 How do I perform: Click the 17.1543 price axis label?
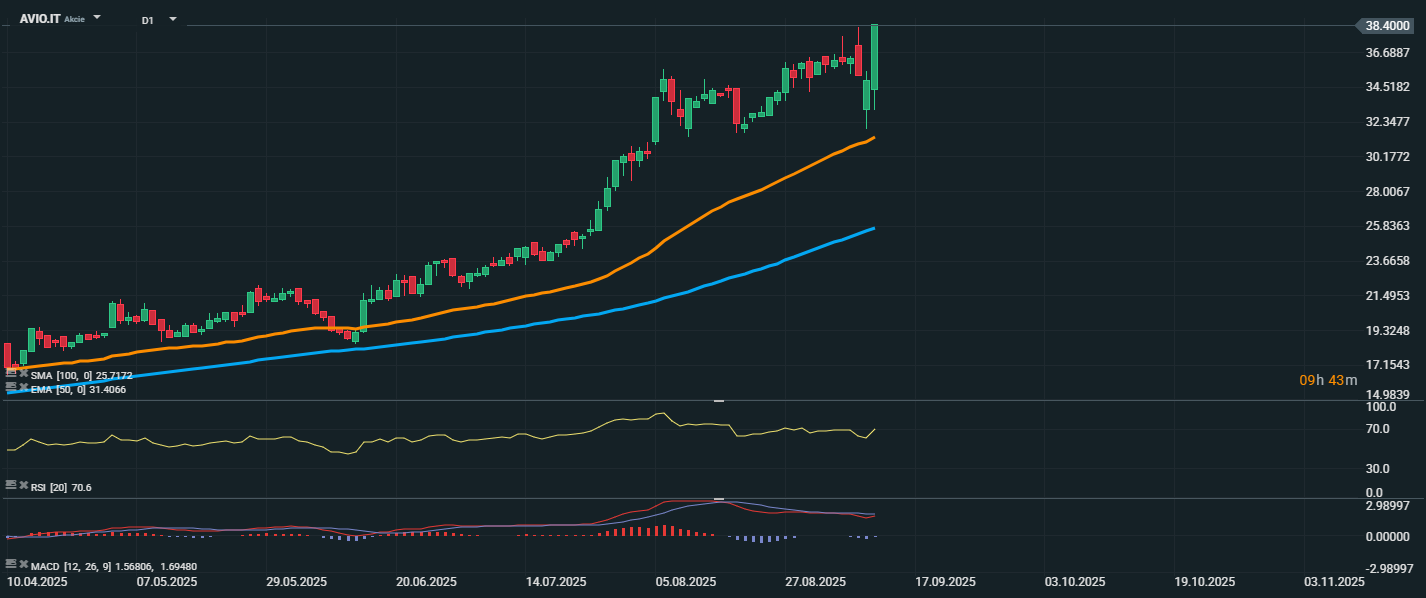tap(1388, 365)
